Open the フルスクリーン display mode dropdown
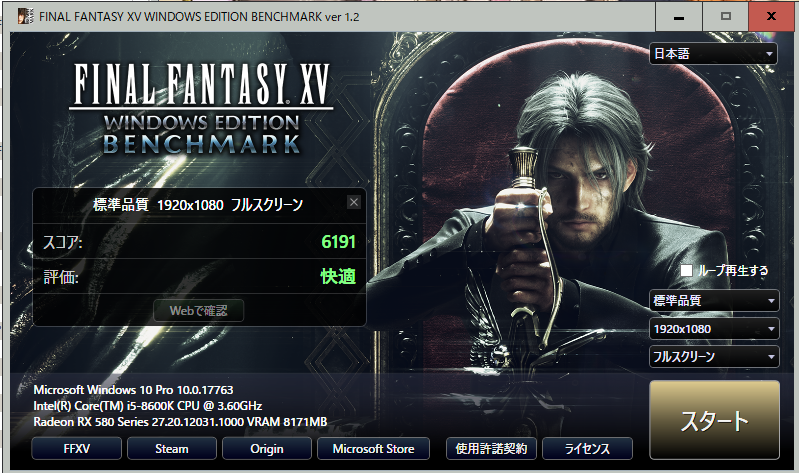The image size is (799, 473). pyautogui.click(x=714, y=357)
